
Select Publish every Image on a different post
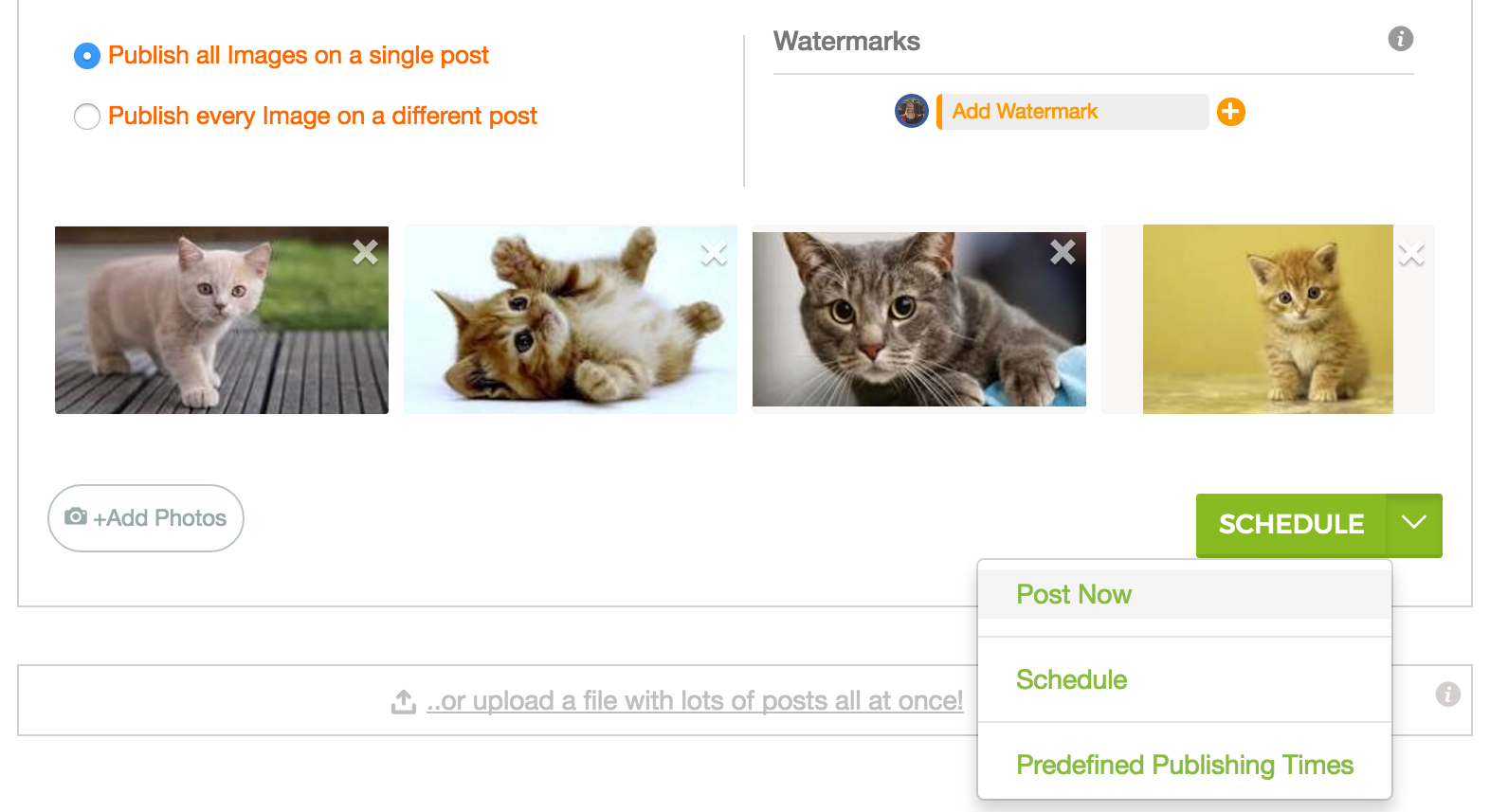86,117
